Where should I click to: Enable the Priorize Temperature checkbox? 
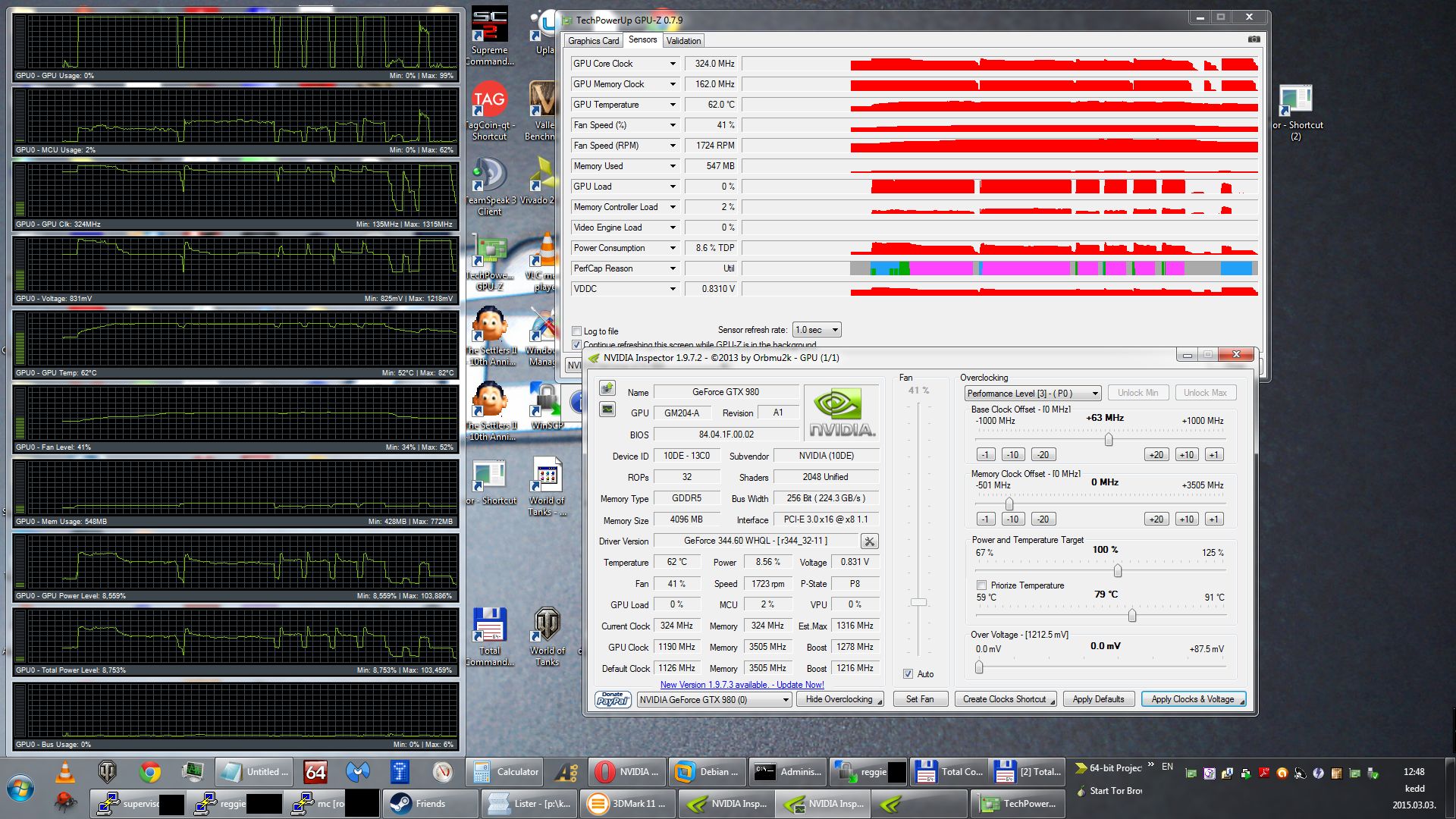coord(982,585)
